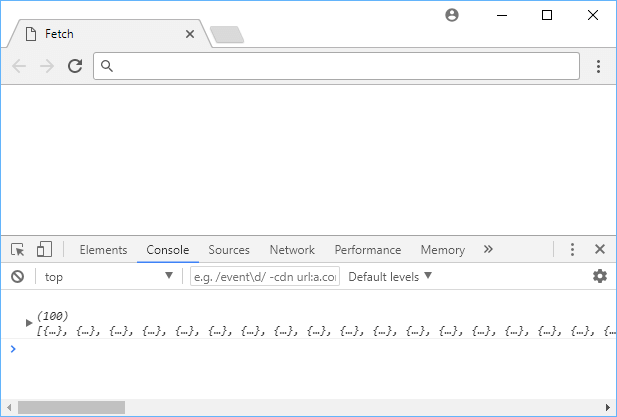This screenshot has width=617, height=417.
Task: Click the browser forward arrow
Action: [47, 66]
